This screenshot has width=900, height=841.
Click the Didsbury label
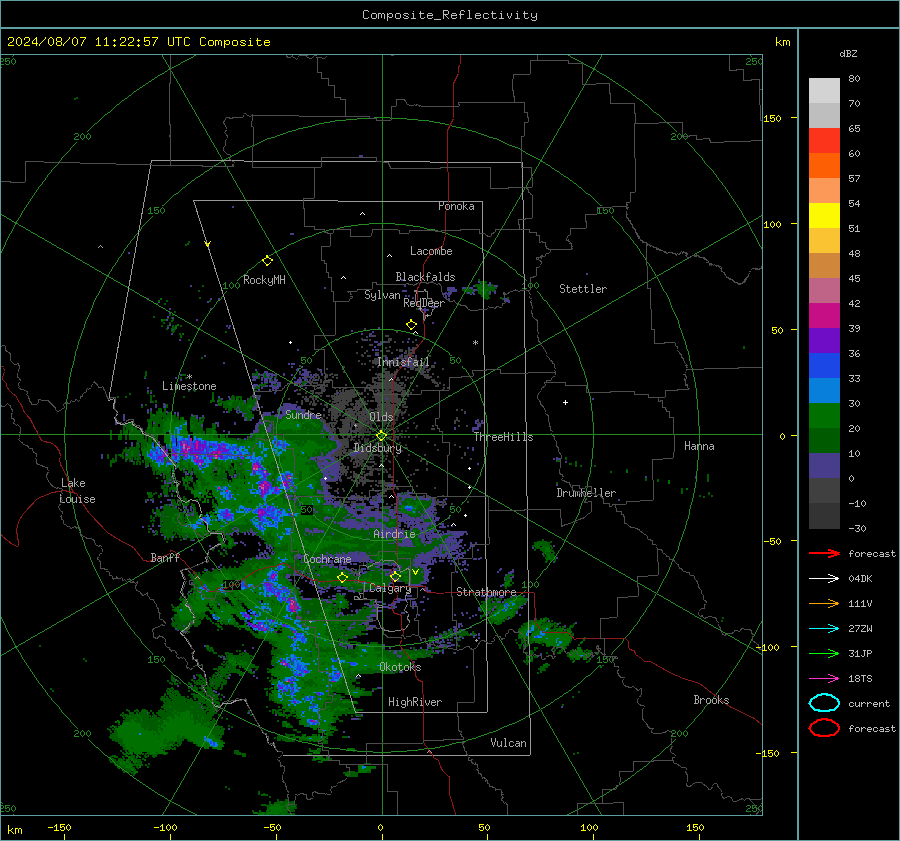pos(377,448)
